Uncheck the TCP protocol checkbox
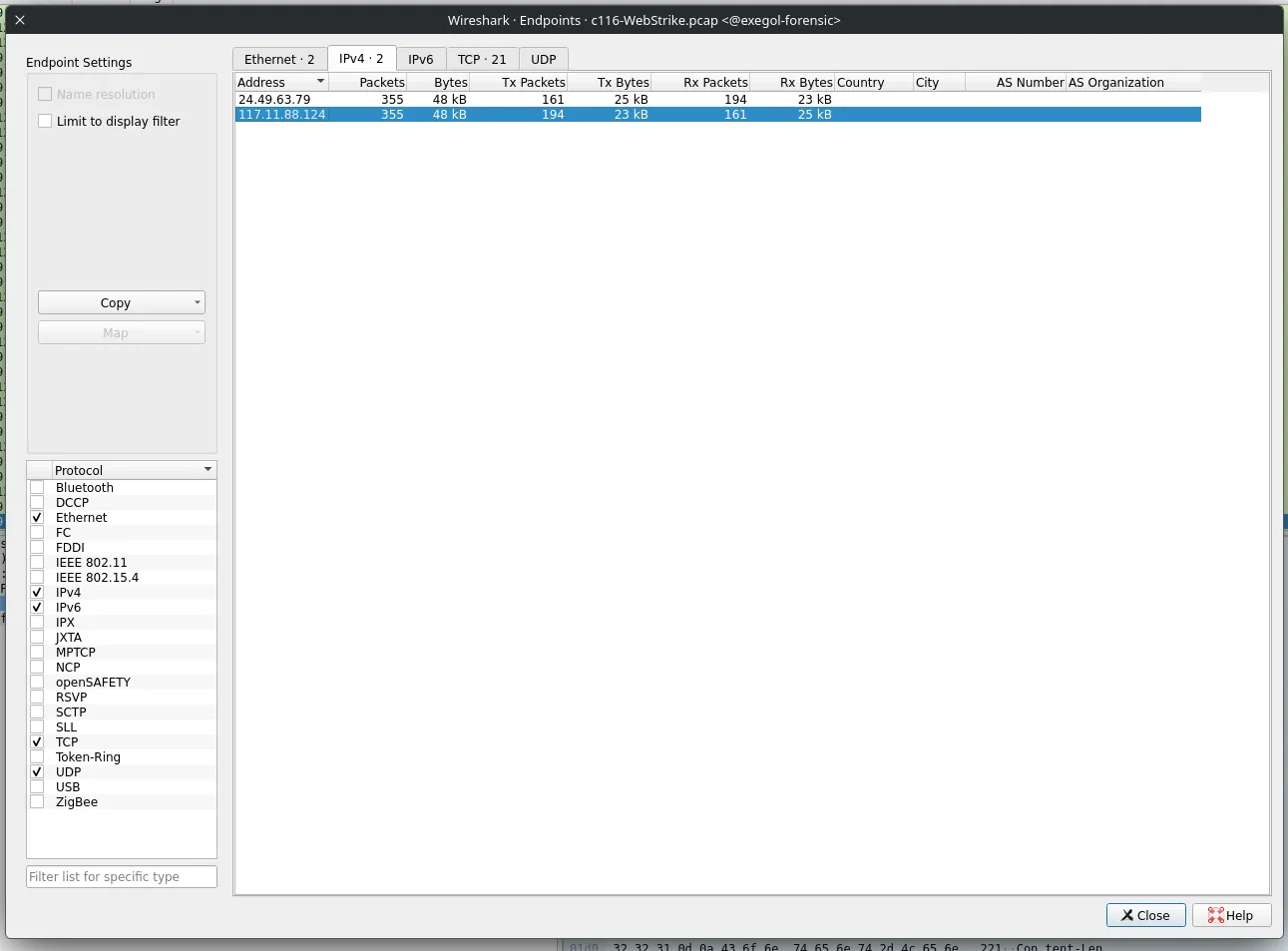Viewport: 1288px width, 951px height. click(37, 742)
